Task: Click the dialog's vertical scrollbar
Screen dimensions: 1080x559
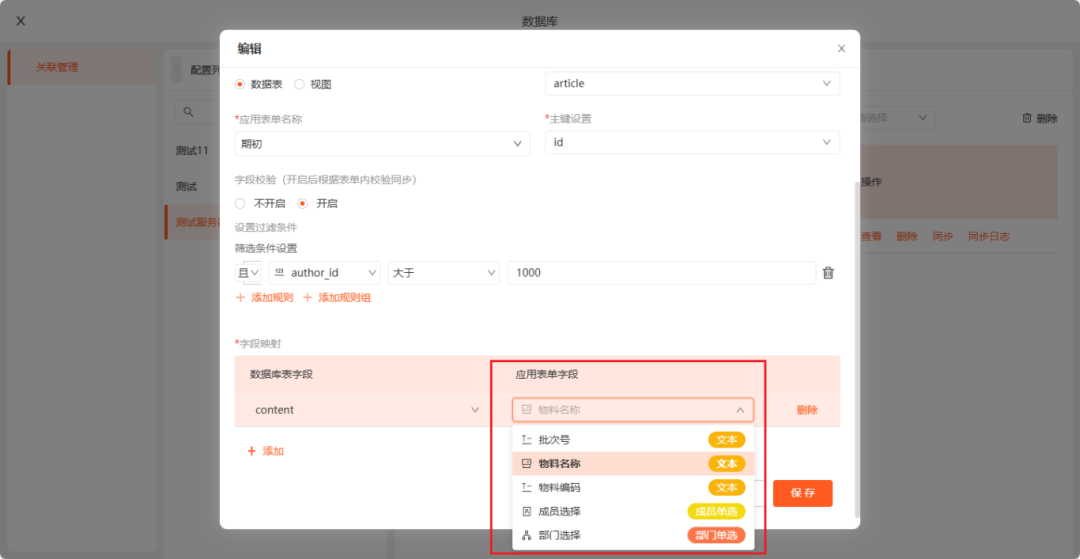Action: click(857, 350)
